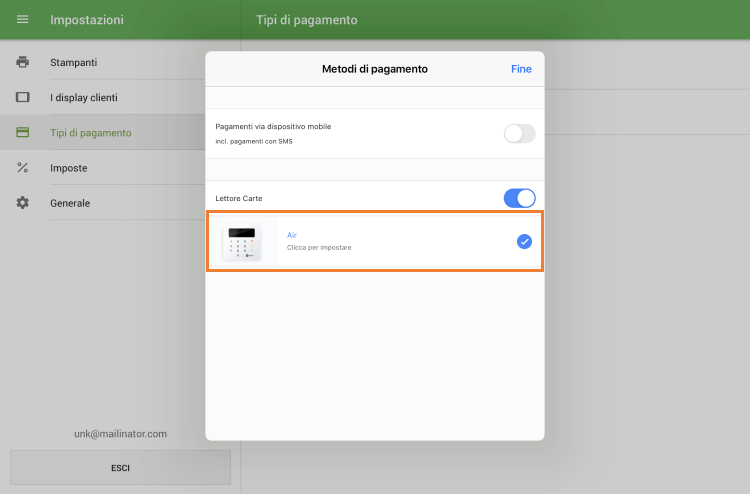Viewport: 750px width, 494px height.
Task: Click the customer display screen icon
Action: pos(22,97)
